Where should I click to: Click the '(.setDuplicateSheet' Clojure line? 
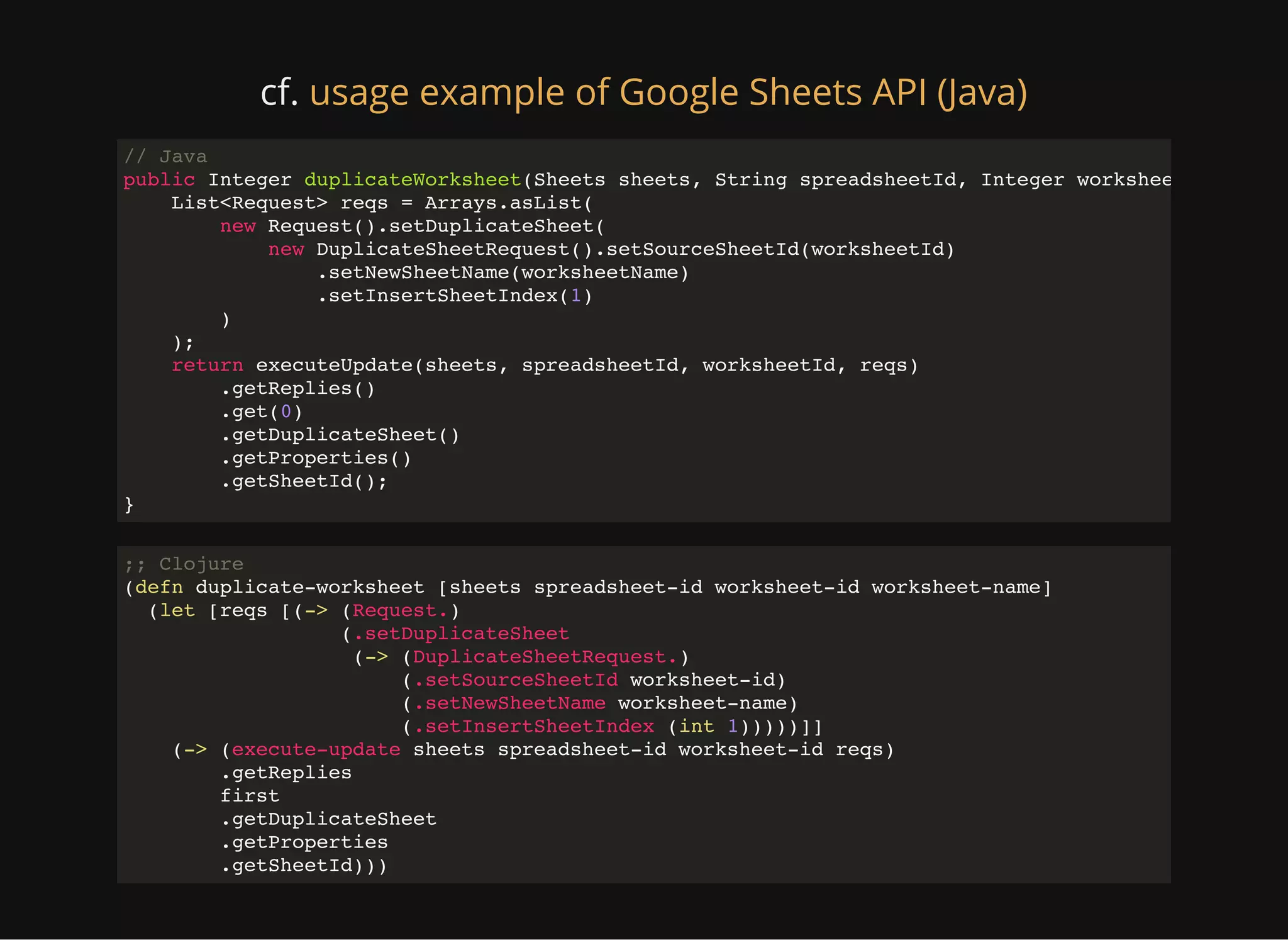(x=456, y=634)
